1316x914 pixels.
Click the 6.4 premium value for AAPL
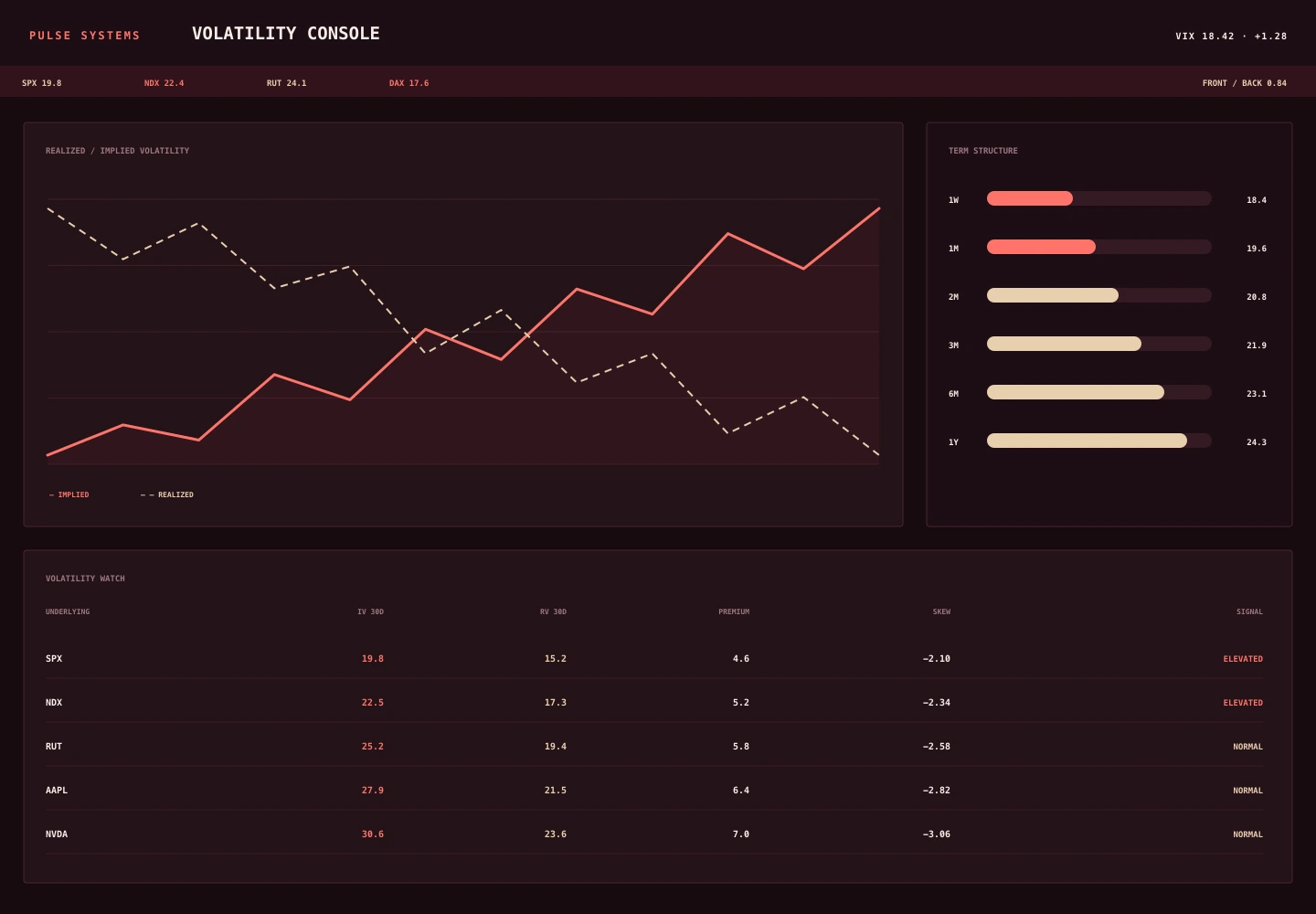(741, 791)
